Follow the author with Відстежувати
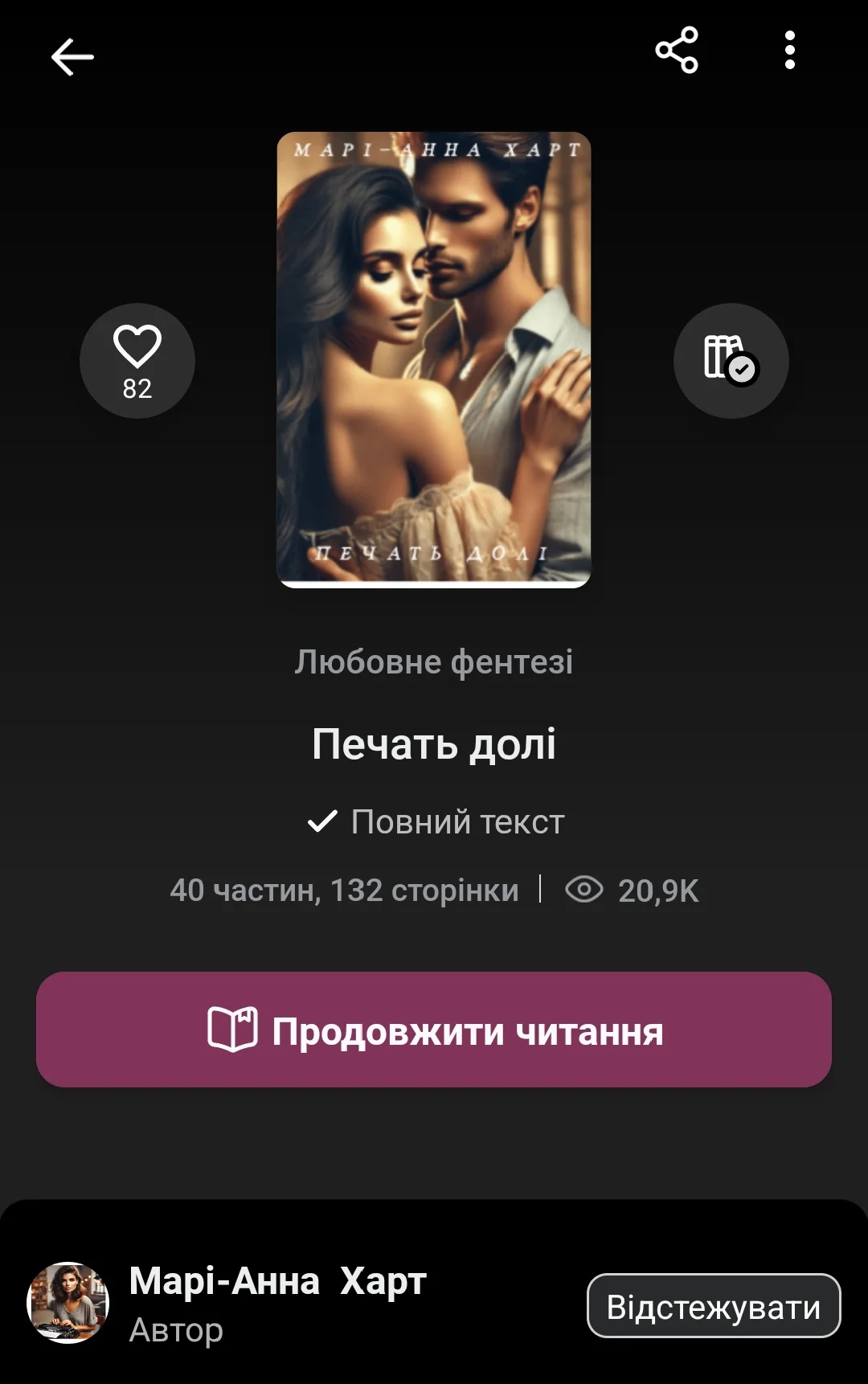This screenshot has height=1384, width=868. click(x=714, y=1306)
